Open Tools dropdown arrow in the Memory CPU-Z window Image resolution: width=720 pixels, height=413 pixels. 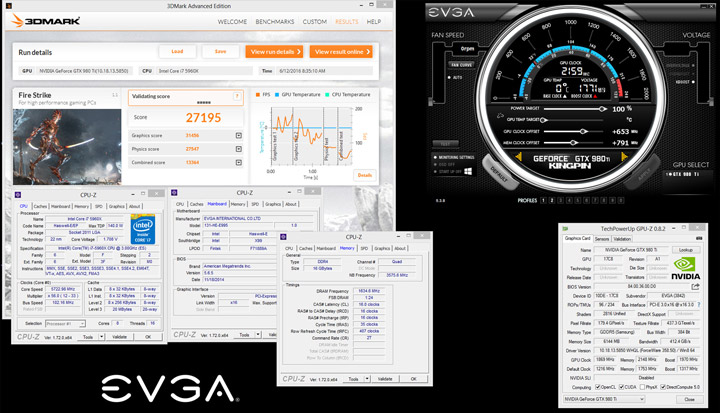pos(367,379)
